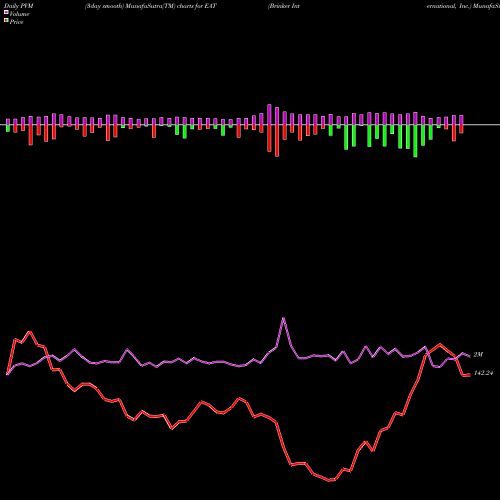Click the 'Brinker Int' company name text
Screen dimensions: 500x500
(x=284, y=6)
